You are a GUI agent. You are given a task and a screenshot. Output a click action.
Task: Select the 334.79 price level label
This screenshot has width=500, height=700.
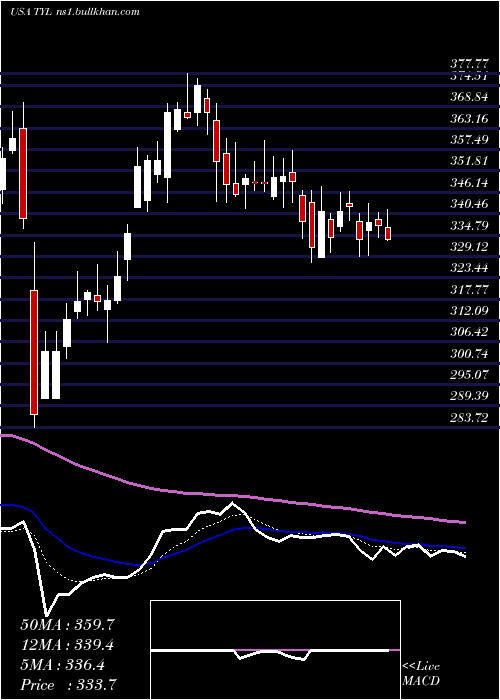point(468,225)
